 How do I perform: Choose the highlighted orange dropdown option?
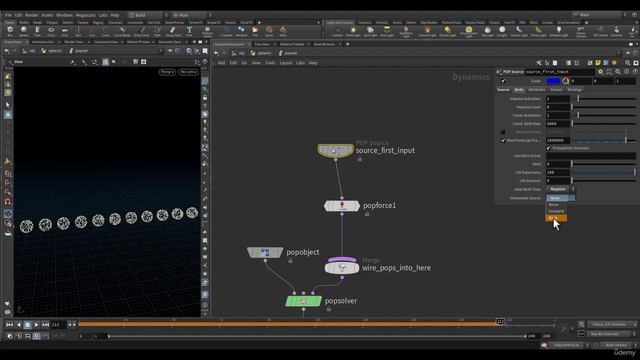[x=556, y=218]
